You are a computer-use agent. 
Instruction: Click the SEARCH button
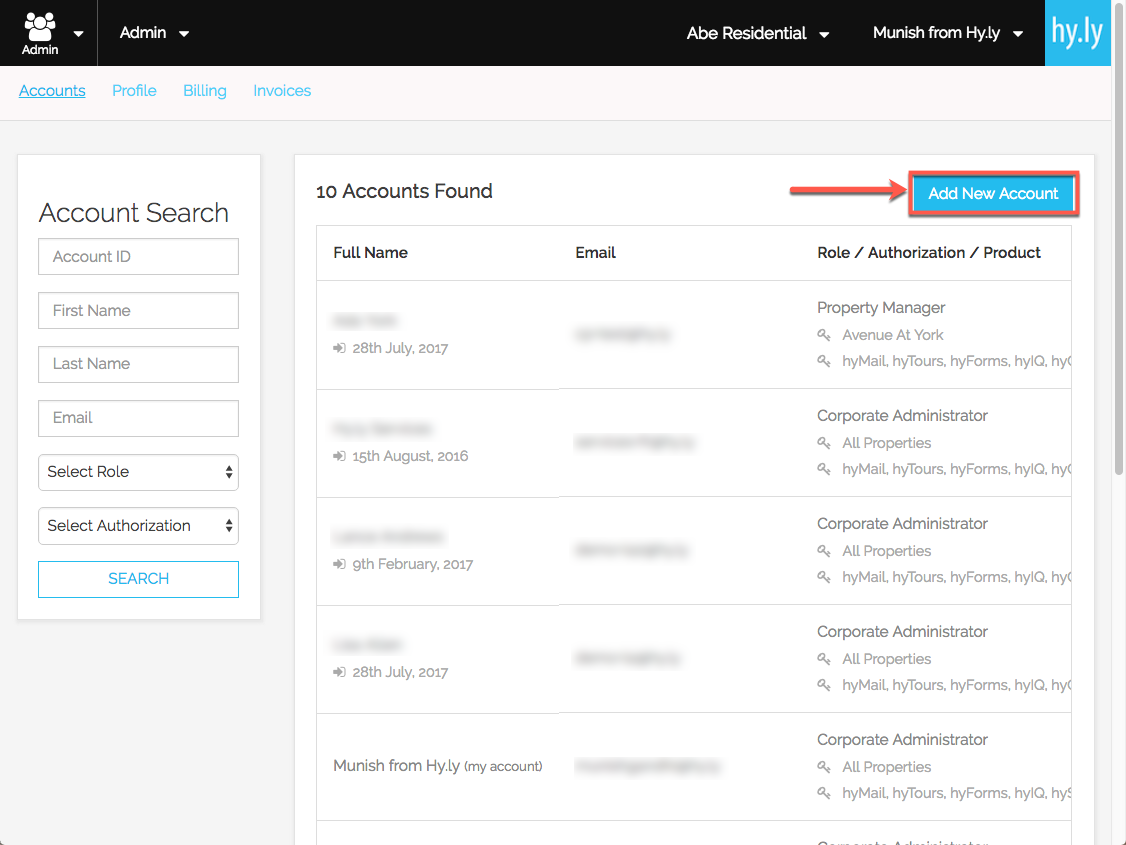pyautogui.click(x=139, y=579)
